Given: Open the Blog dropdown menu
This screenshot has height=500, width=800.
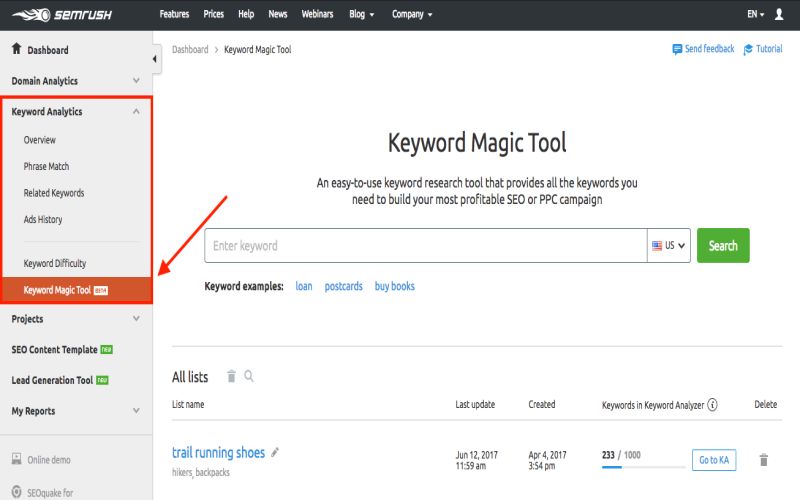Looking at the screenshot, I should (361, 14).
